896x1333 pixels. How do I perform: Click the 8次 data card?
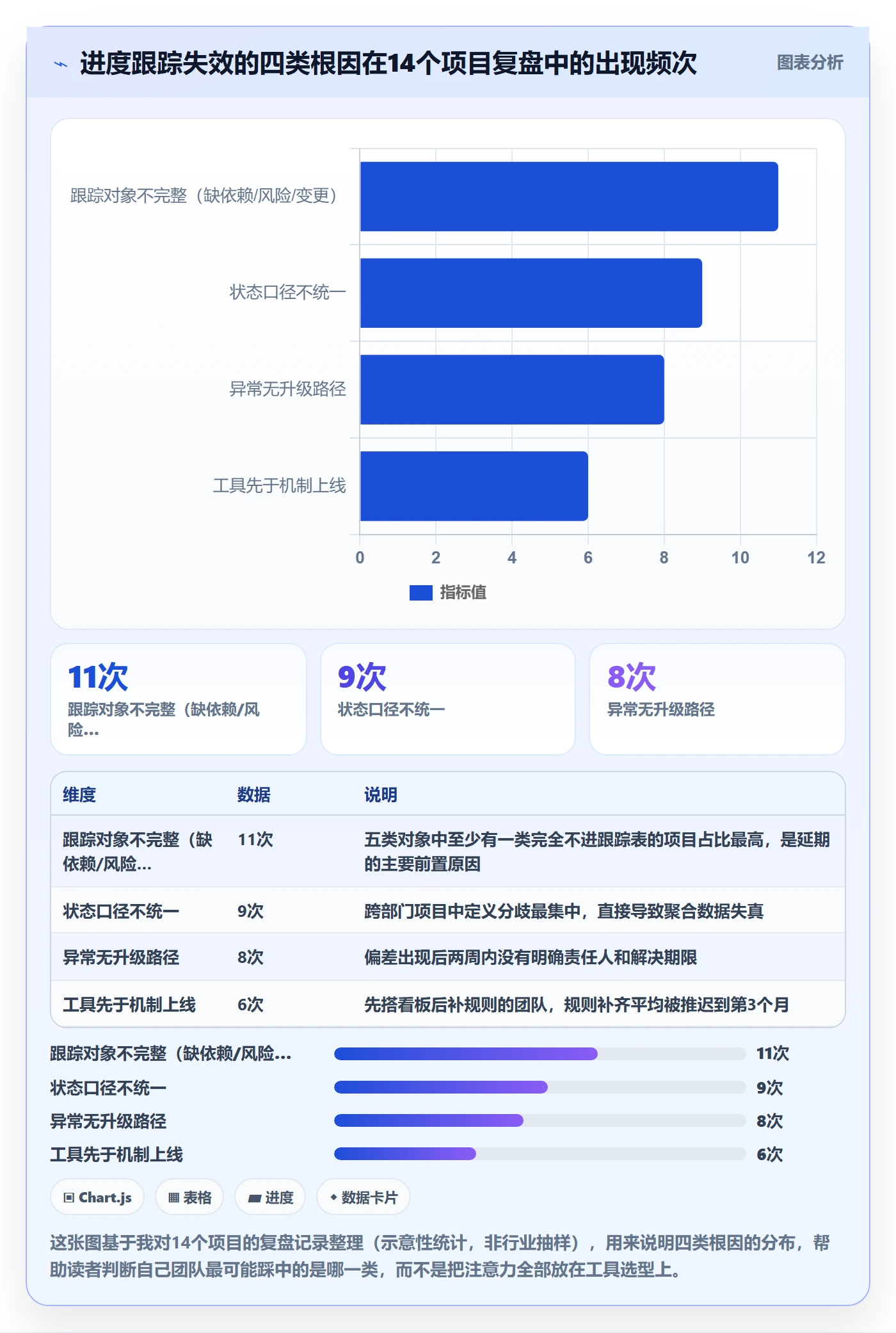coord(717,699)
